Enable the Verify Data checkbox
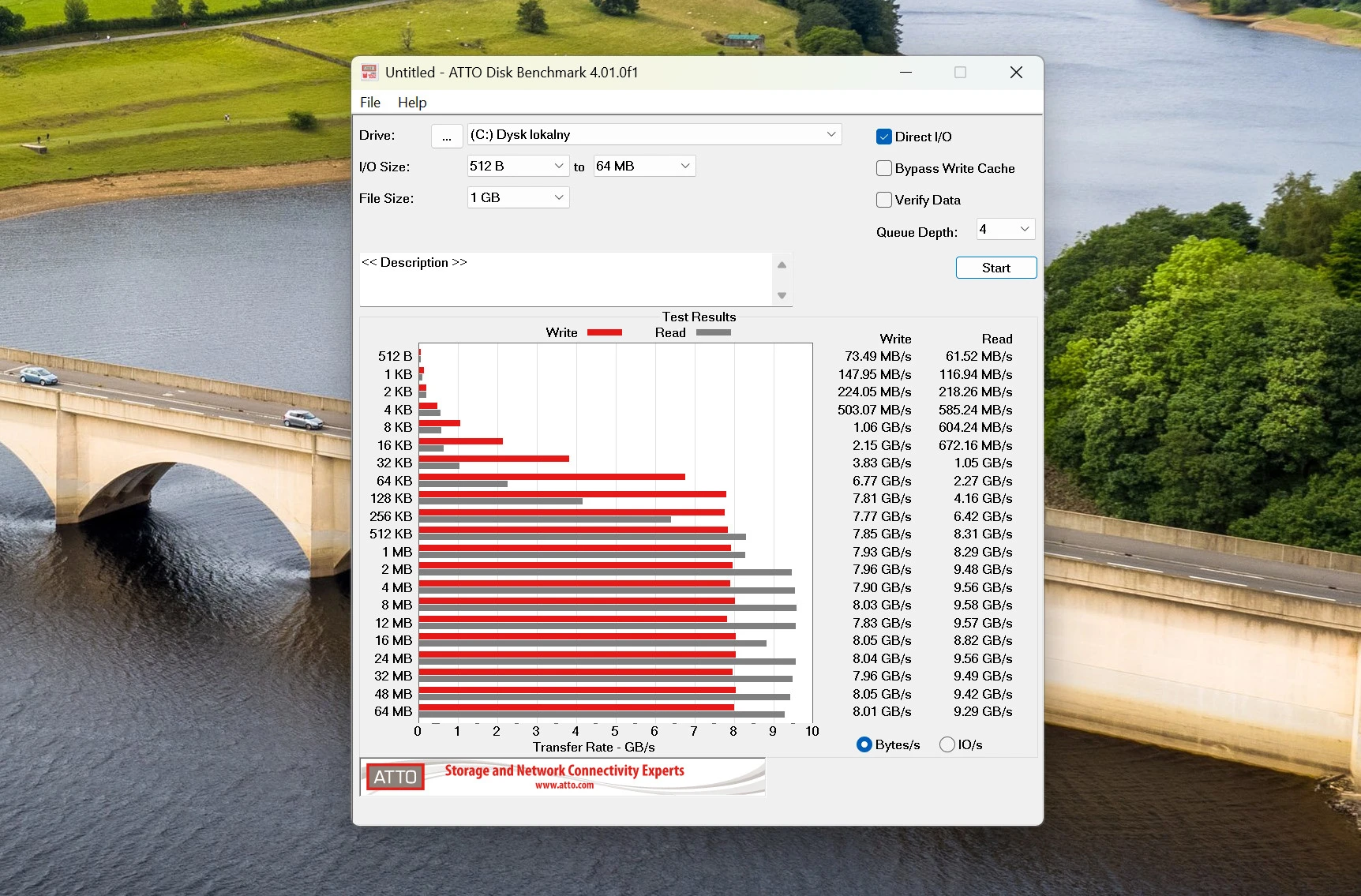1361x896 pixels. 884,200
